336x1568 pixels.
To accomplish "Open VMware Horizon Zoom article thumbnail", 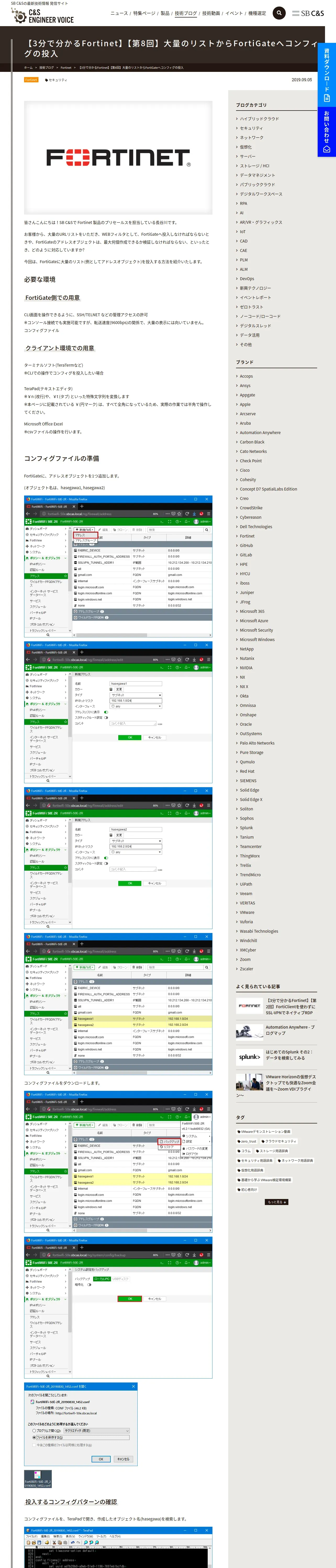I will pyautogui.click(x=249, y=1082).
